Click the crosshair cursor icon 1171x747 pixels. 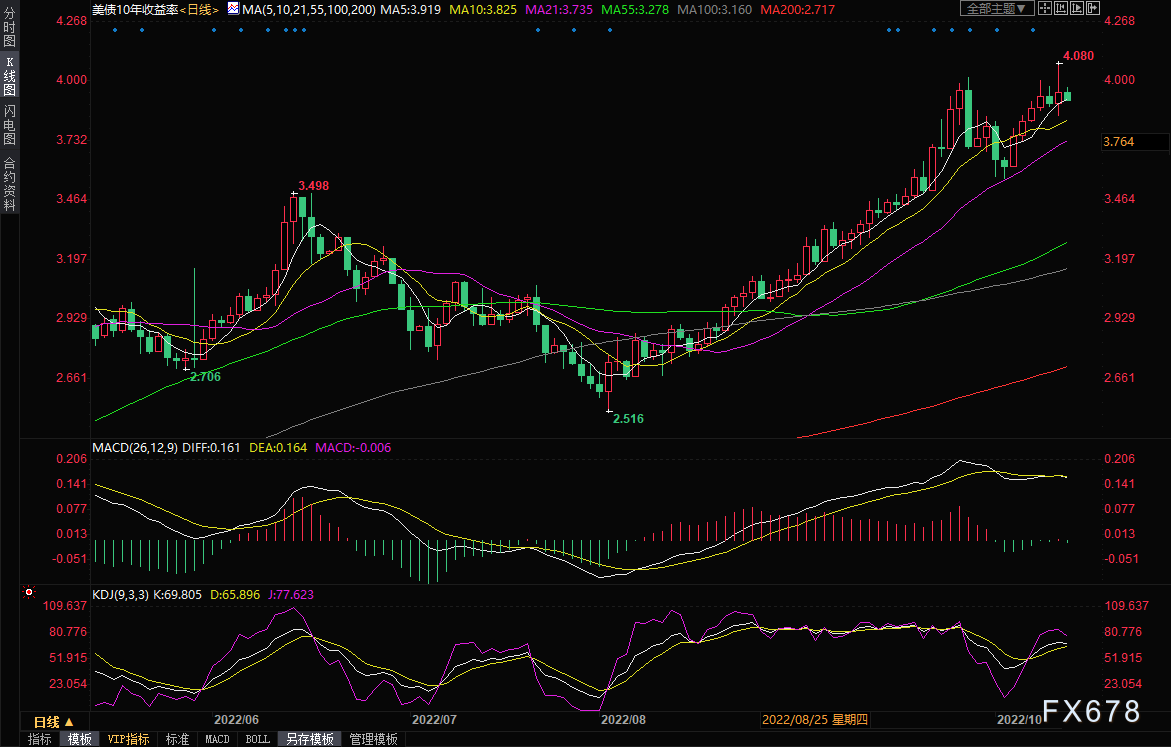pos(1045,8)
